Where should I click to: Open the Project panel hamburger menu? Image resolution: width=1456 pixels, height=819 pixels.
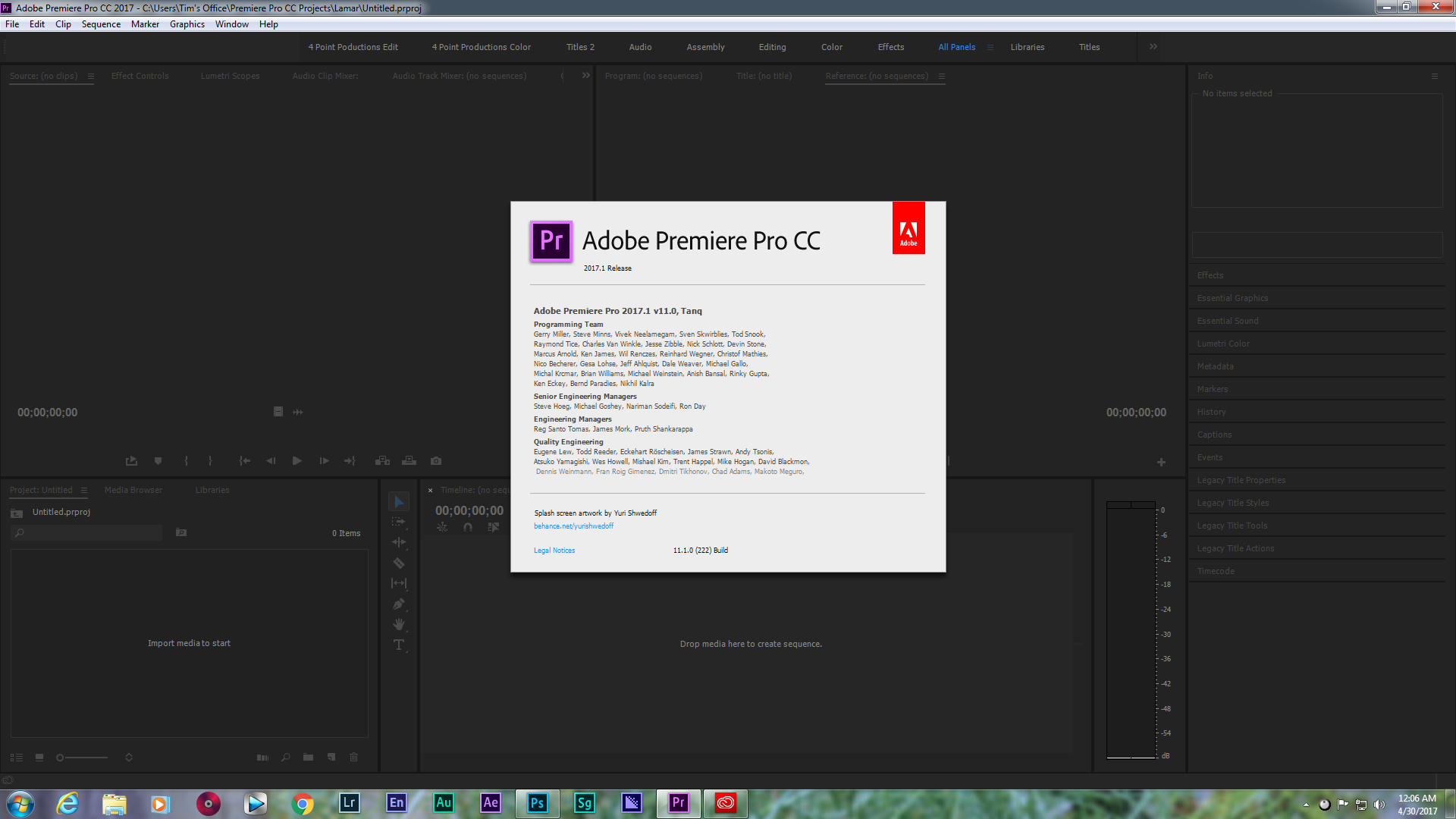pos(84,490)
